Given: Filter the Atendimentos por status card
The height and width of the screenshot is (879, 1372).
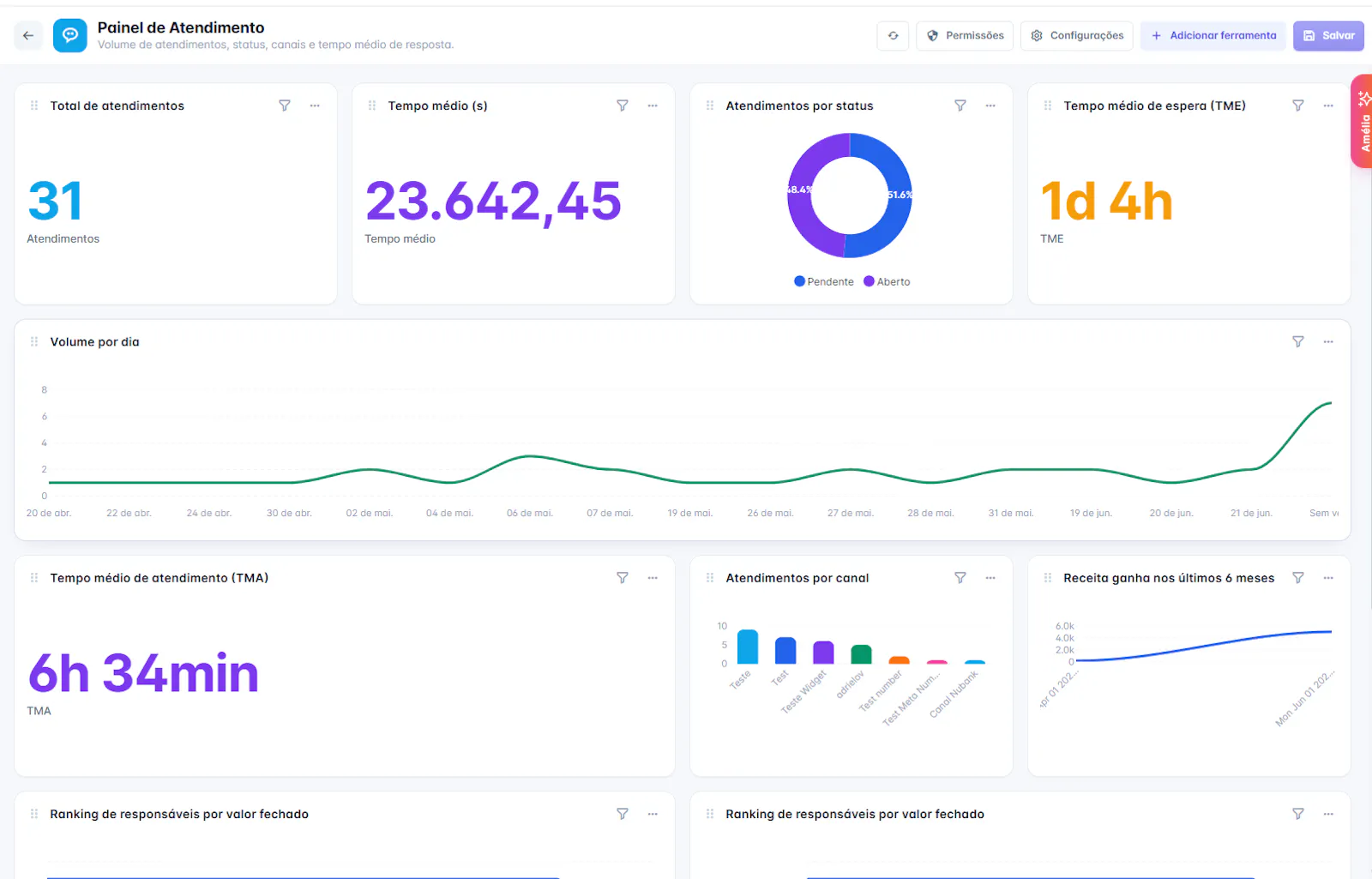Looking at the screenshot, I should (960, 105).
